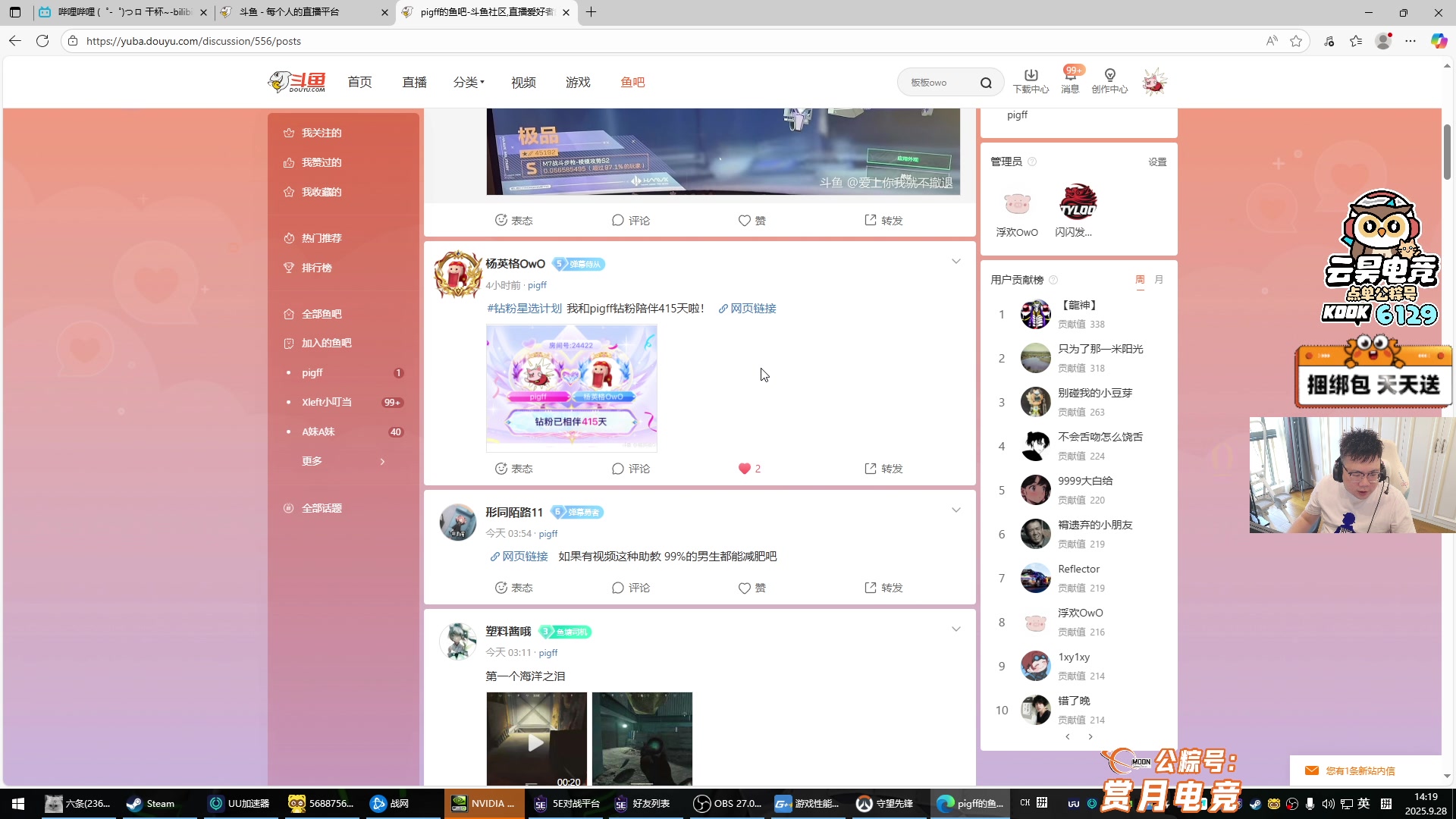Click the search magnifier icon

click(986, 82)
